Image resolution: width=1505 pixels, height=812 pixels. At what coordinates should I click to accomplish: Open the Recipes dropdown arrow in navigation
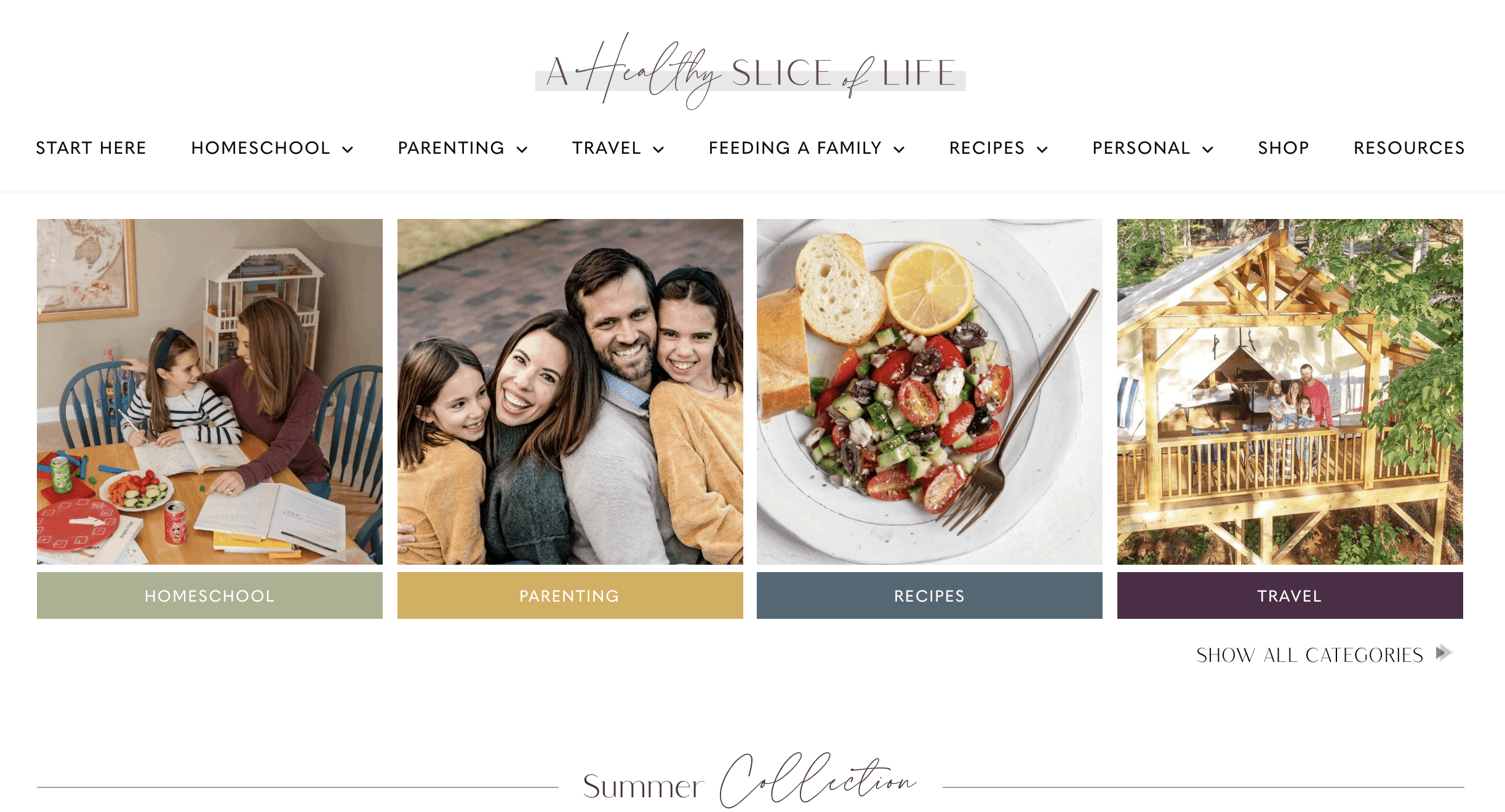click(x=1042, y=149)
